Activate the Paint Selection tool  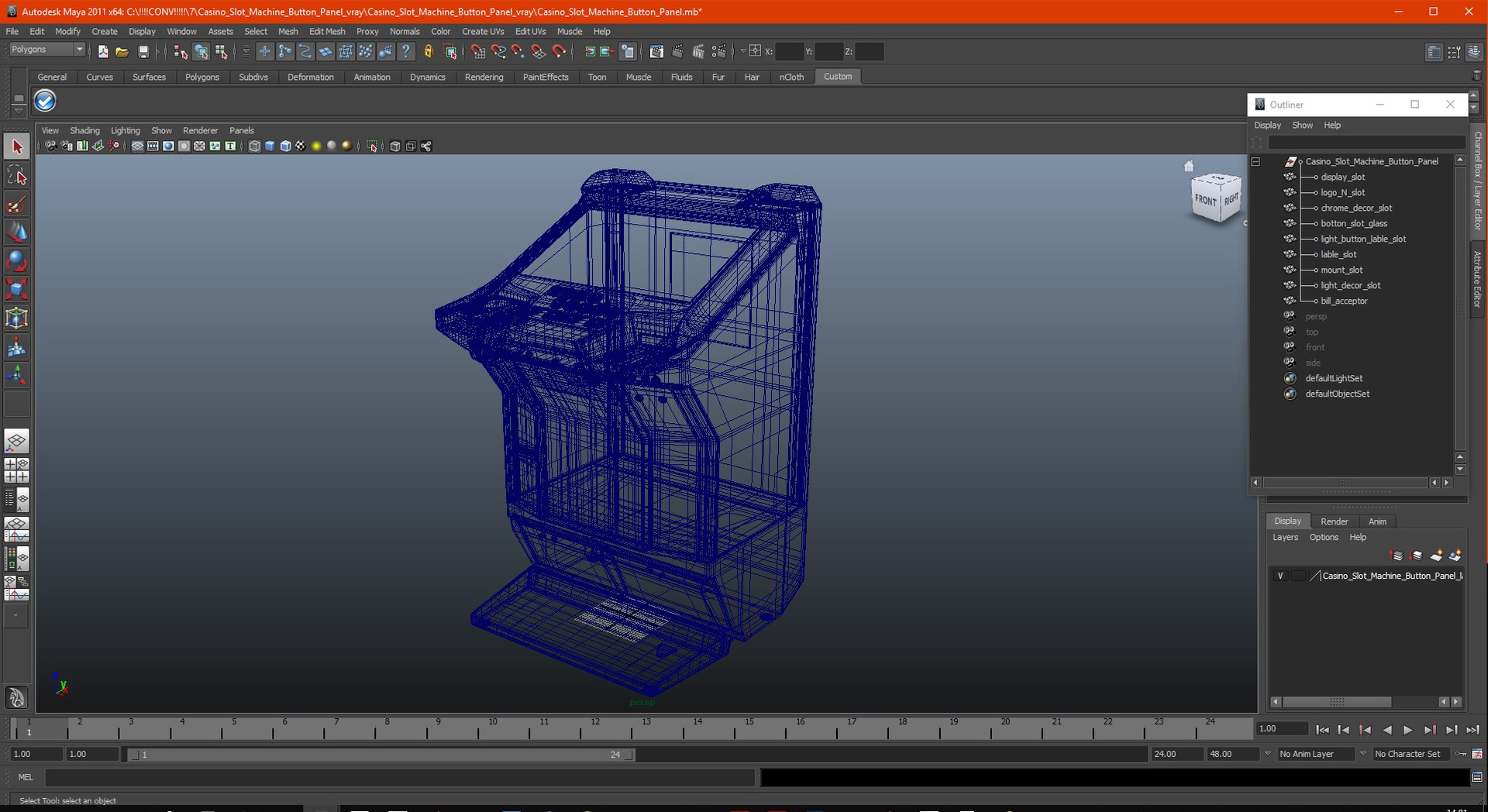[16, 205]
